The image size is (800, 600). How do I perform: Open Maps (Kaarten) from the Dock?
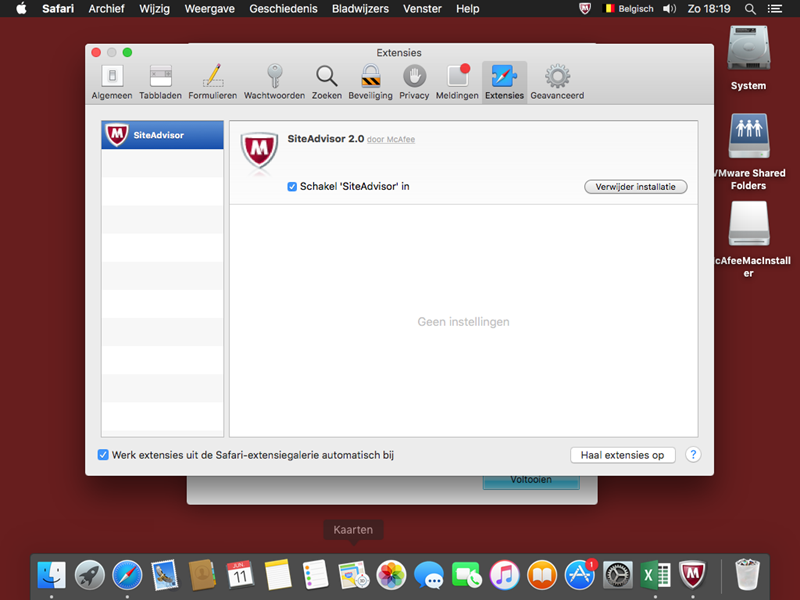coord(354,574)
